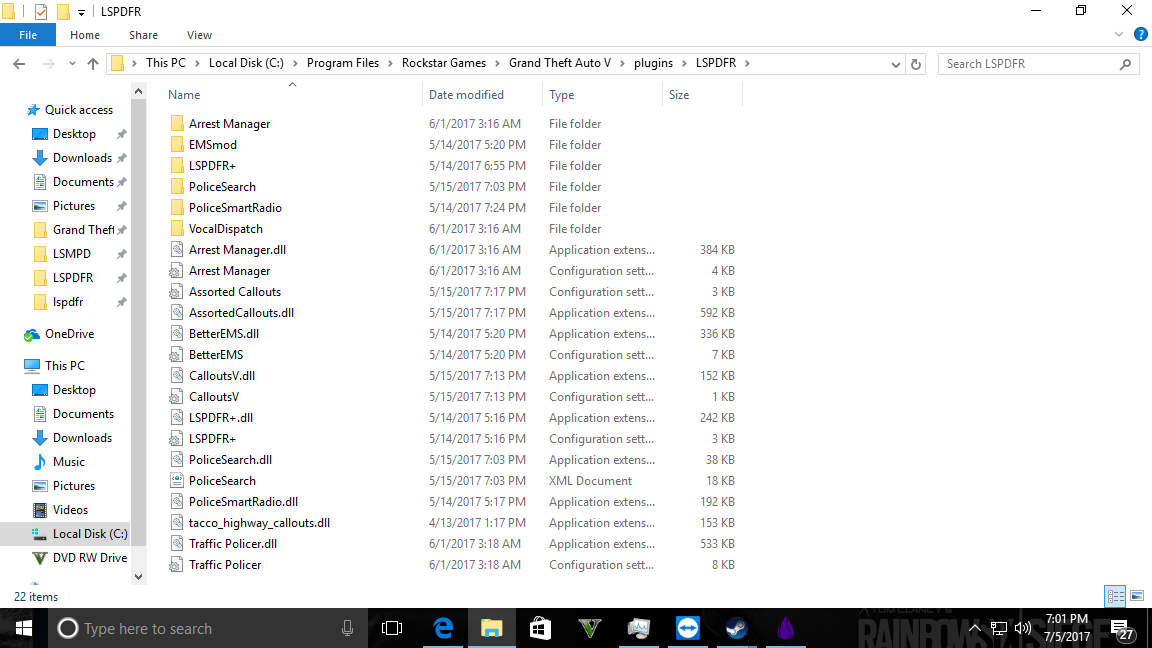The height and width of the screenshot is (648, 1152).
Task: Open Steam from the taskbar
Action: pos(737,628)
